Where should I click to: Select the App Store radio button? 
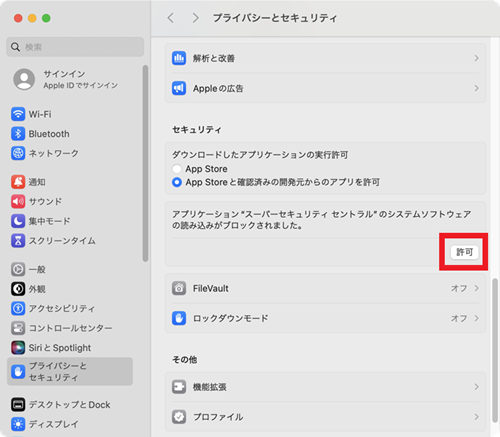coord(177,169)
